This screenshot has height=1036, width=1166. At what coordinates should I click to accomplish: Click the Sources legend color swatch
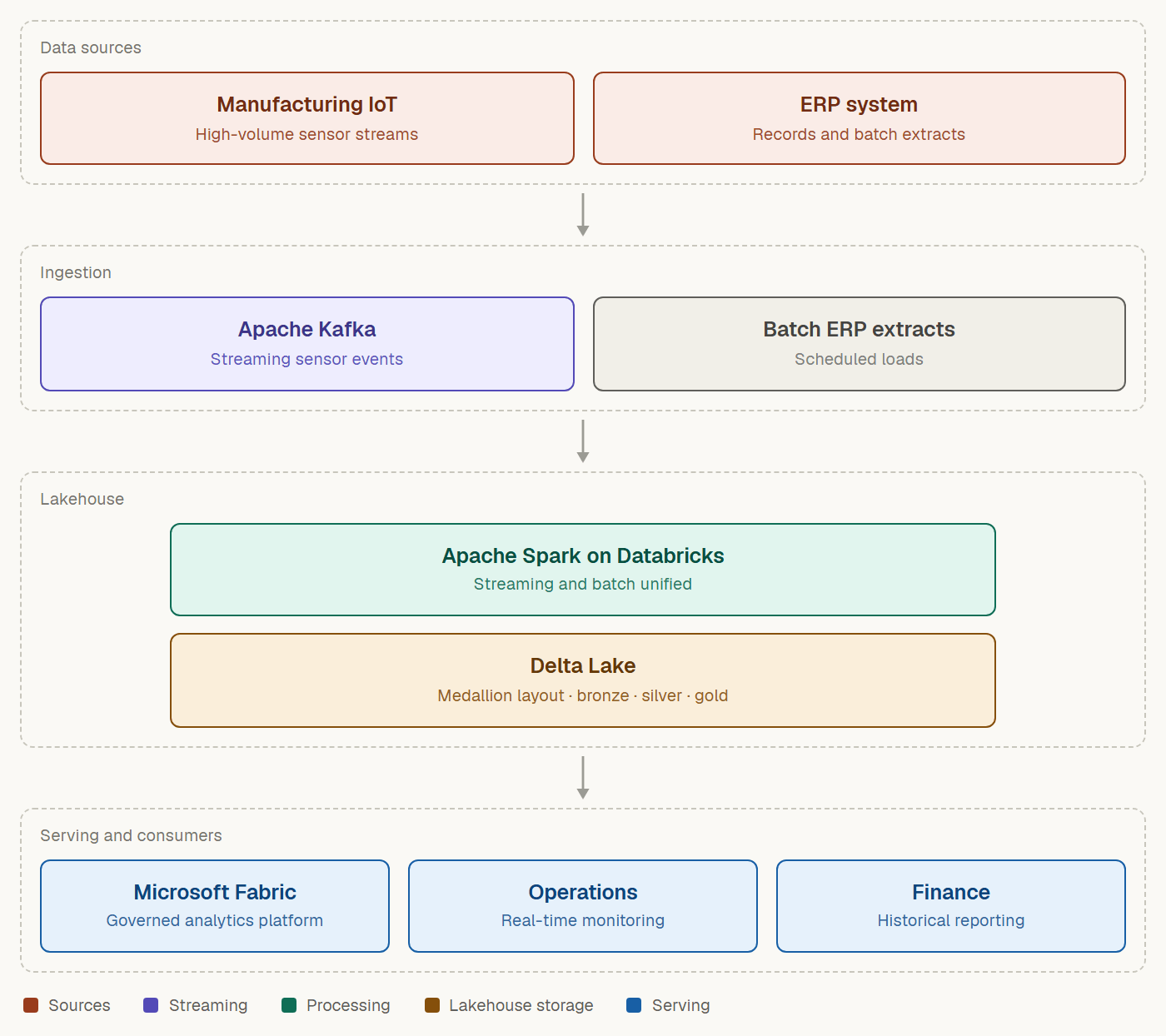(x=31, y=1005)
